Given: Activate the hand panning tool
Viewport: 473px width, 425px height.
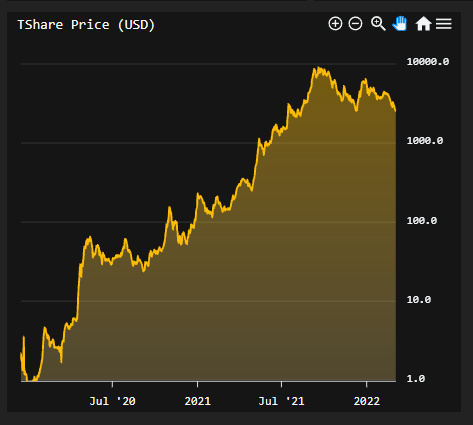Looking at the screenshot, I should (x=400, y=24).
